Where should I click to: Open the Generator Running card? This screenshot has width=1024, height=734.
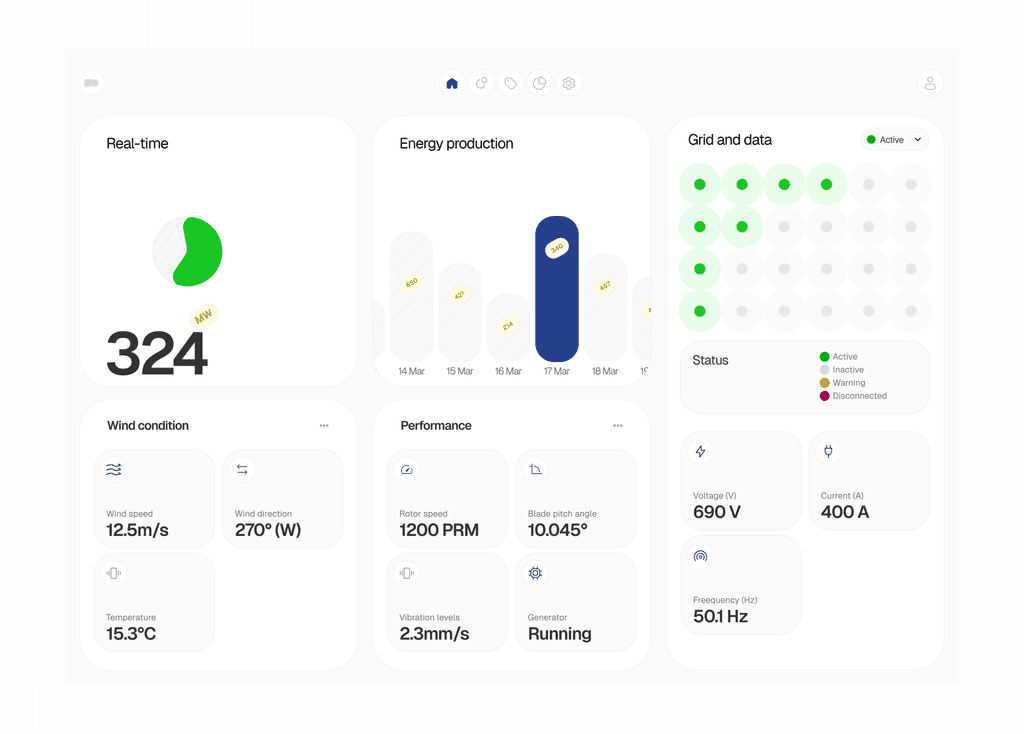click(576, 602)
